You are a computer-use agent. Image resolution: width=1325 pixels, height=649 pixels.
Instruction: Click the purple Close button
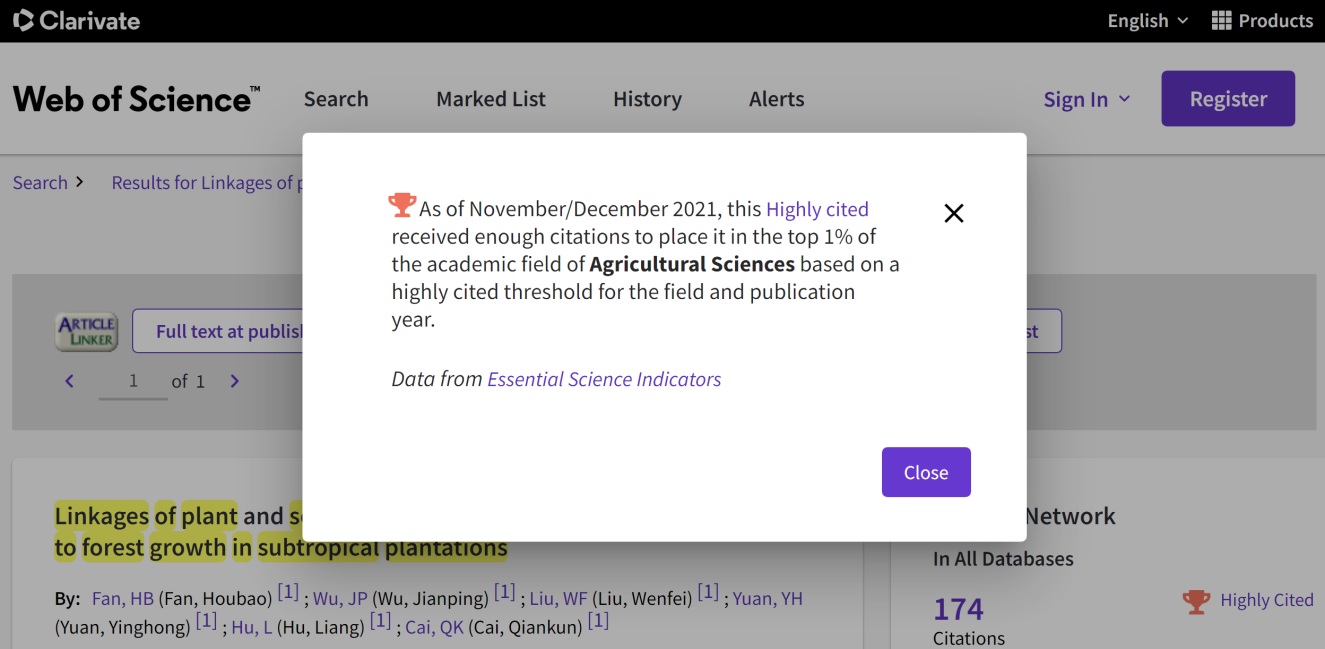925,472
